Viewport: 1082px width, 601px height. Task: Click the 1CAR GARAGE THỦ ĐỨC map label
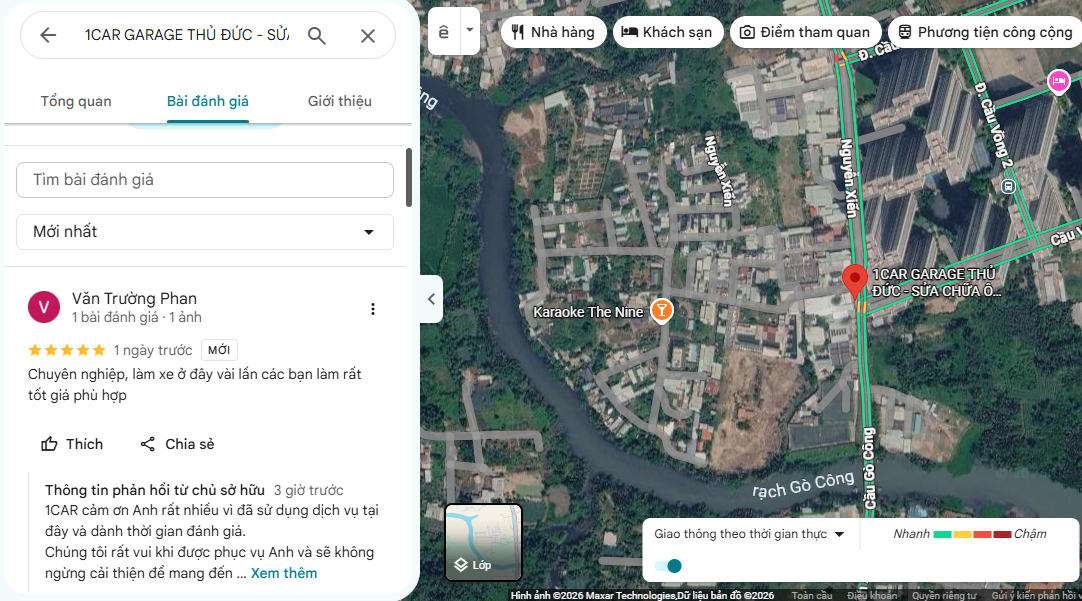(x=937, y=282)
